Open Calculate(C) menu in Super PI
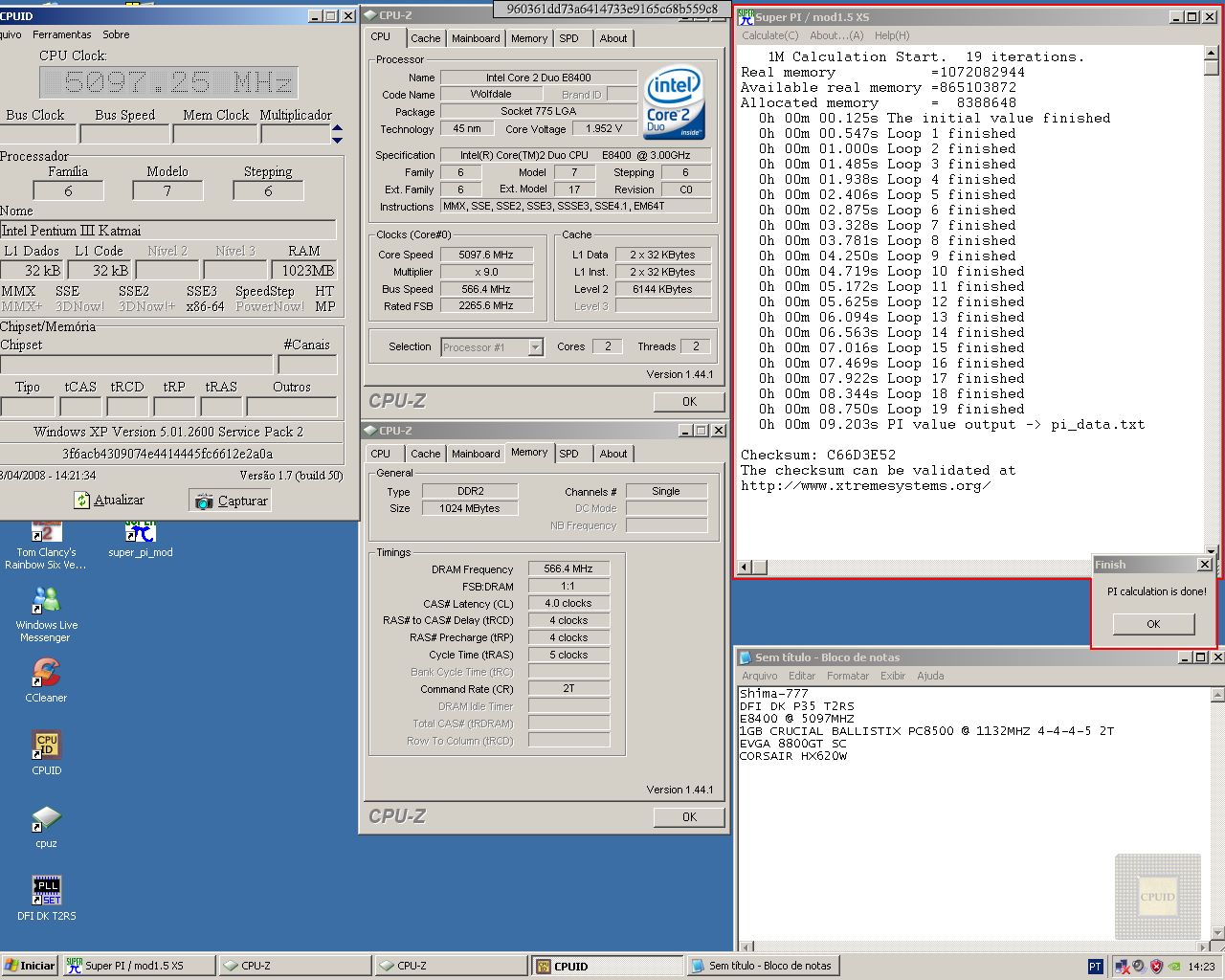The width and height of the screenshot is (1225, 980). pos(769,35)
